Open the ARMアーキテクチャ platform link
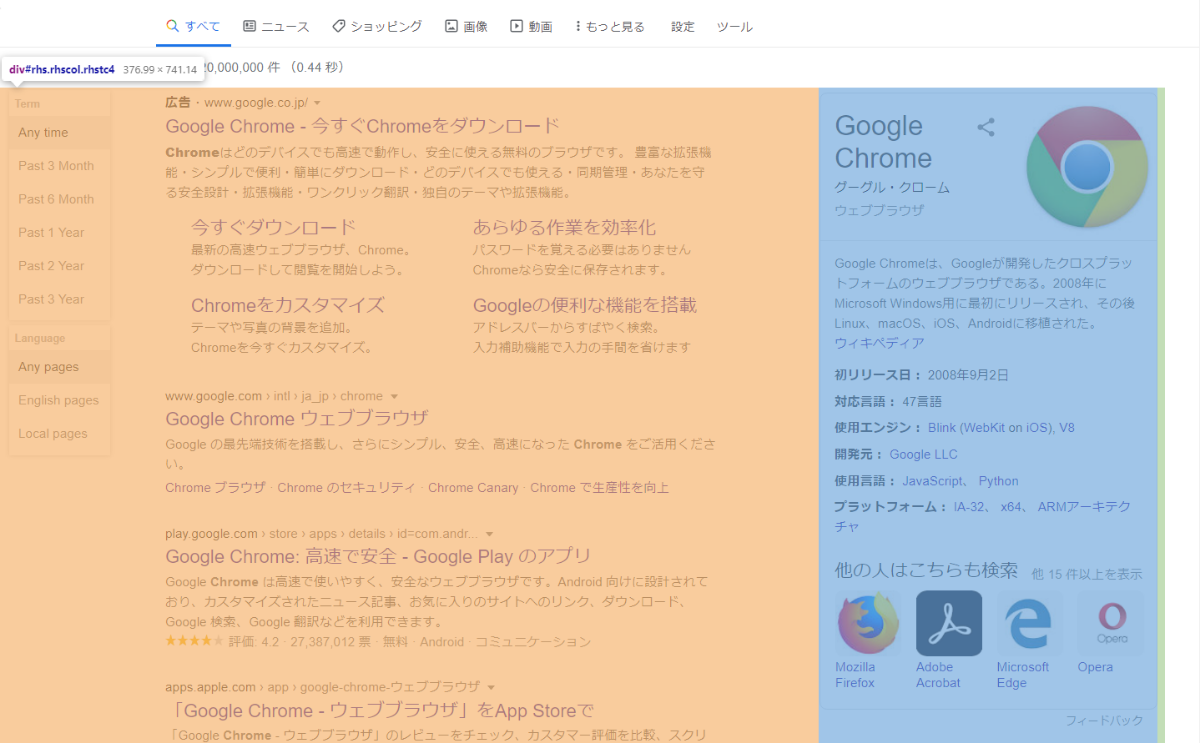 click(983, 516)
